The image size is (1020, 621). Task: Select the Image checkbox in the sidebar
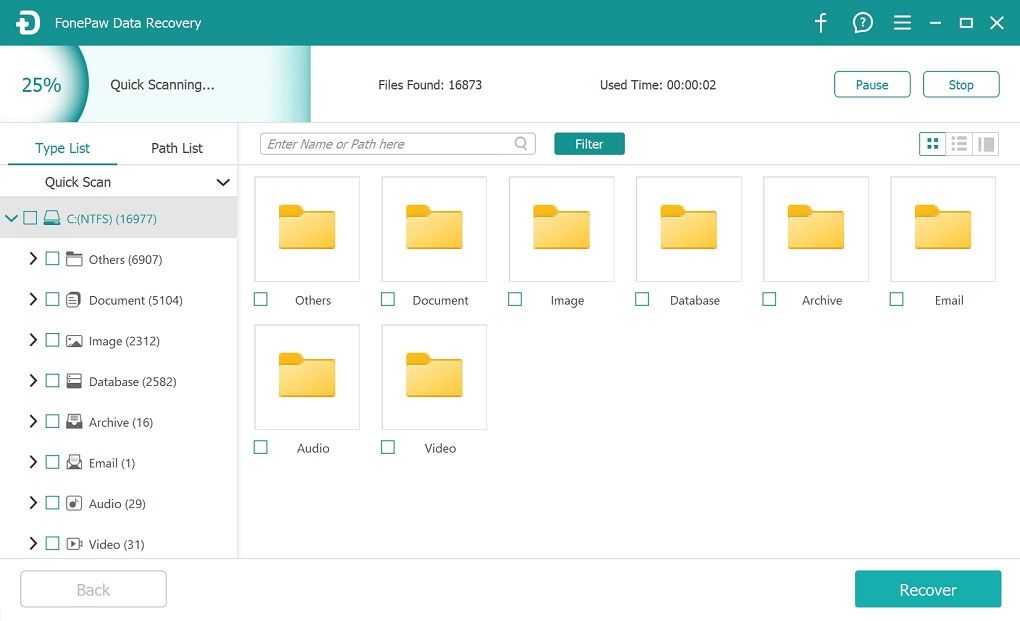tap(54, 340)
